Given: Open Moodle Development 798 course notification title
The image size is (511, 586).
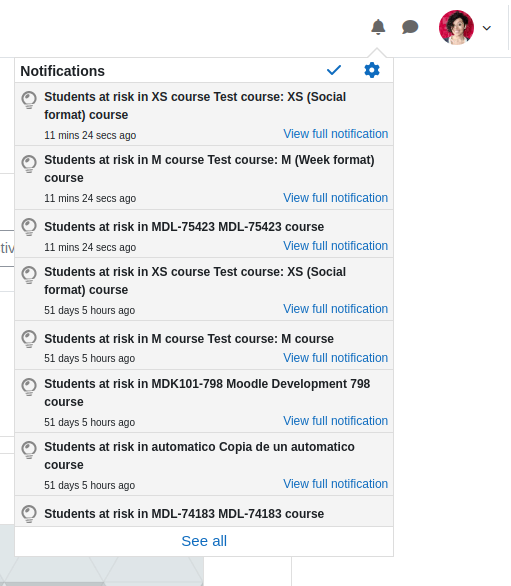Looking at the screenshot, I should click(x=207, y=393).
